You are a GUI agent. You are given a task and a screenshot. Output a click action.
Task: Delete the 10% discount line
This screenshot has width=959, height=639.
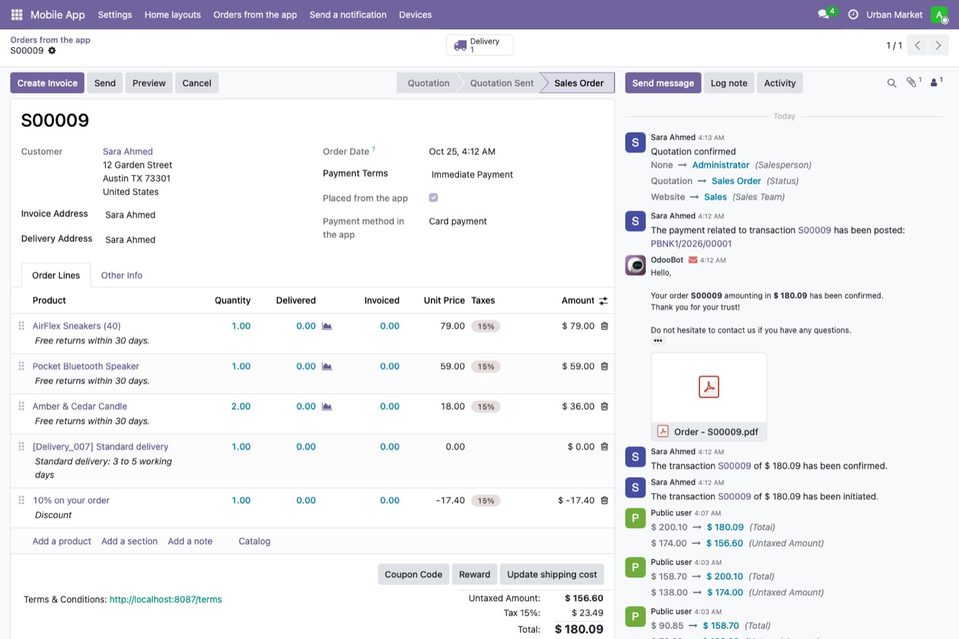(x=604, y=500)
